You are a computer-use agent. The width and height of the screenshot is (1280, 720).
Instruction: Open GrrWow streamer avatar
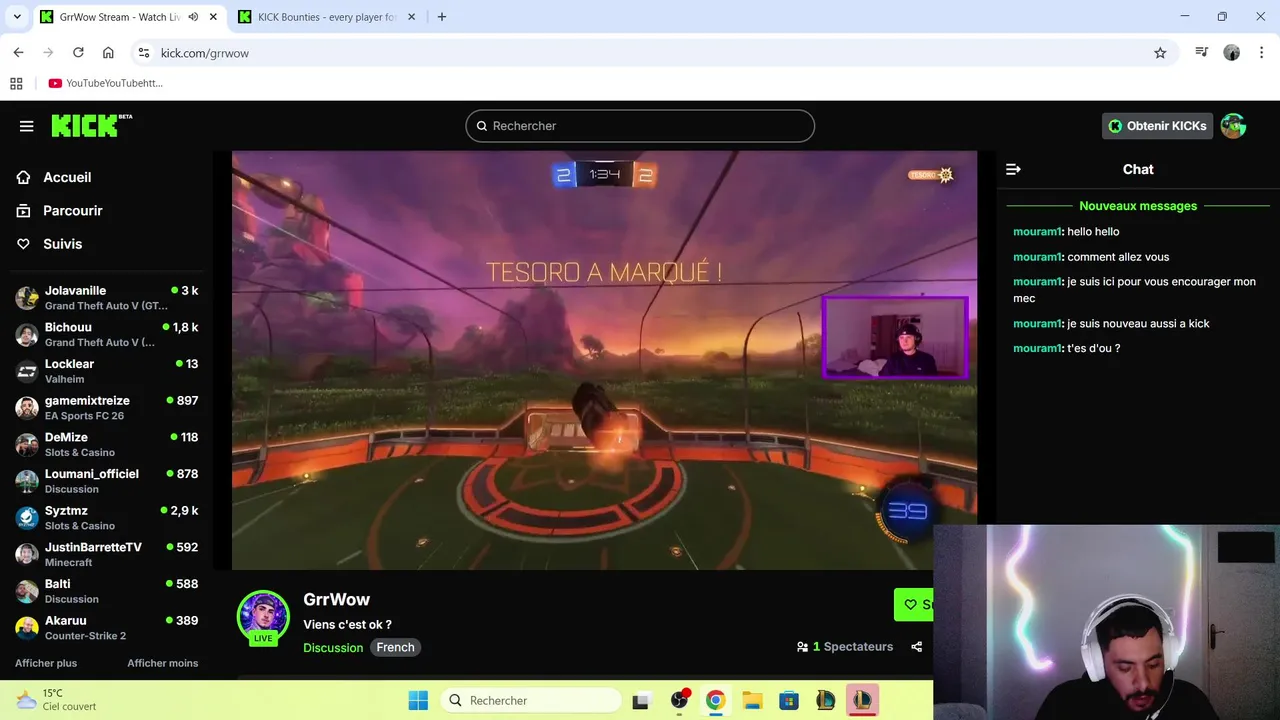tap(263, 616)
